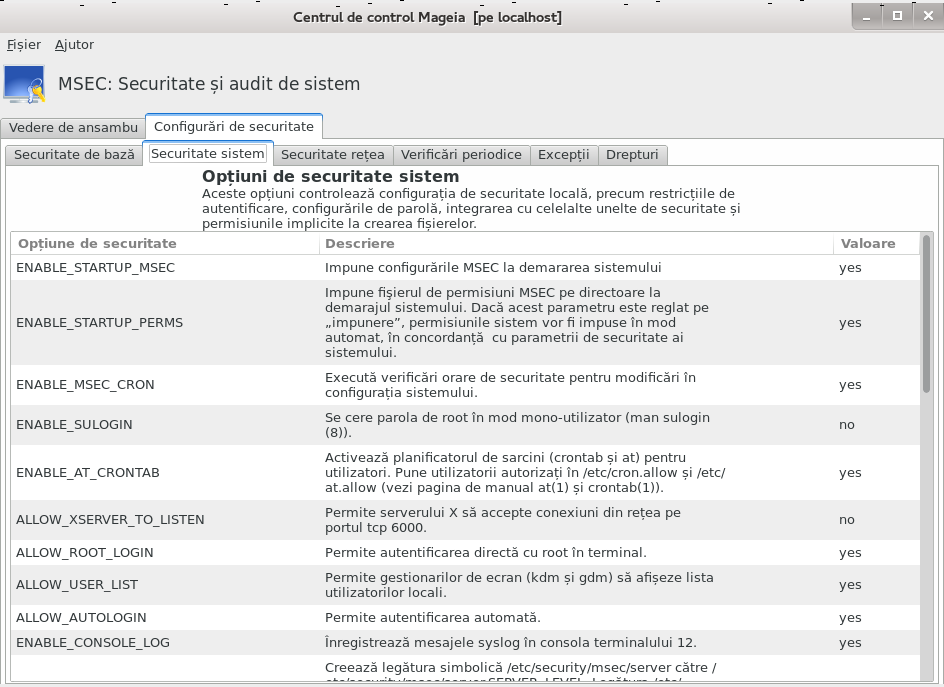Click description 'Impune configurările MSEC la demararea sistemului'
Image resolution: width=944 pixels, height=687 pixels.
[x=493, y=267]
